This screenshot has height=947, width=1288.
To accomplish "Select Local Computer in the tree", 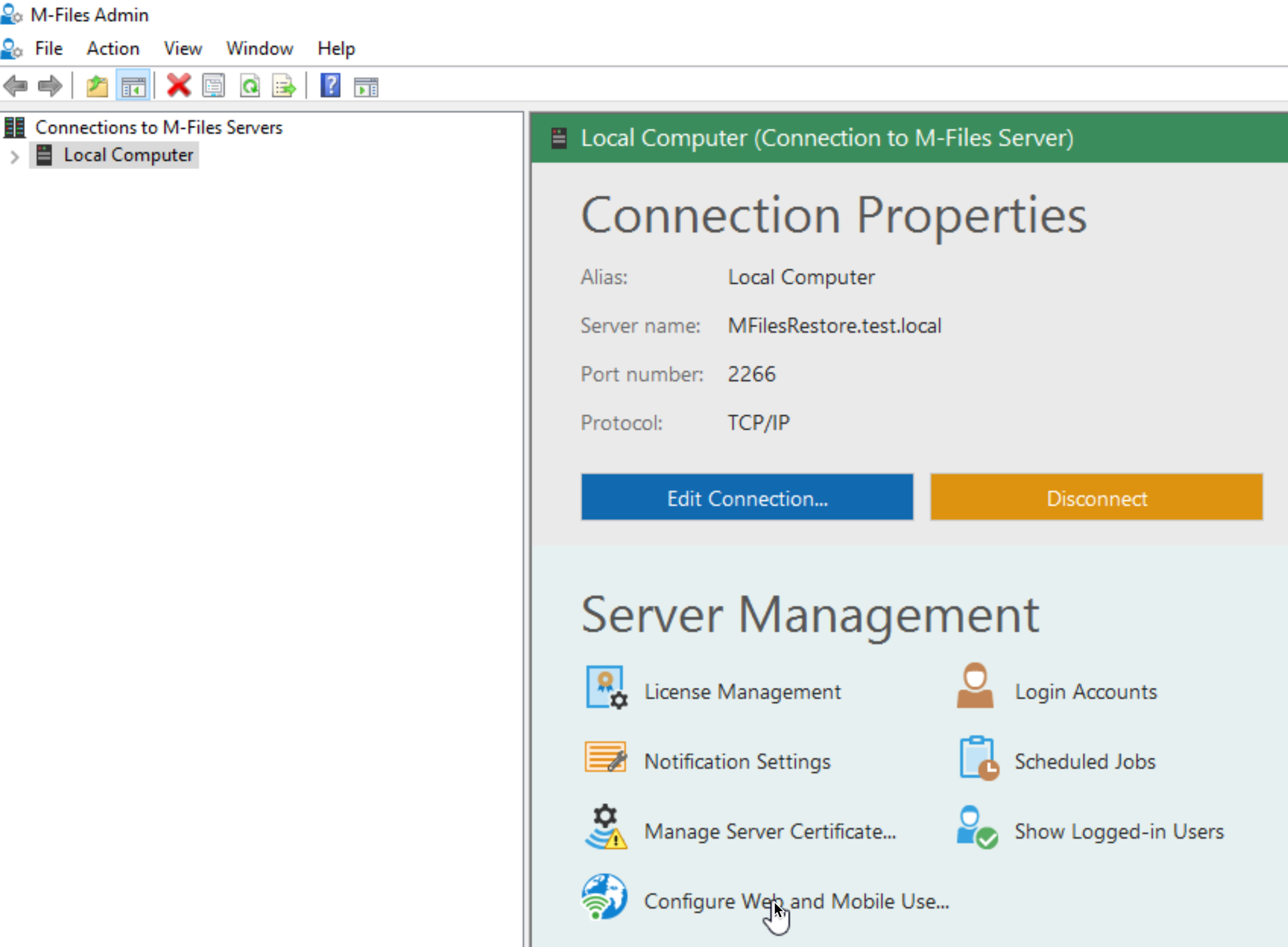I will point(128,156).
